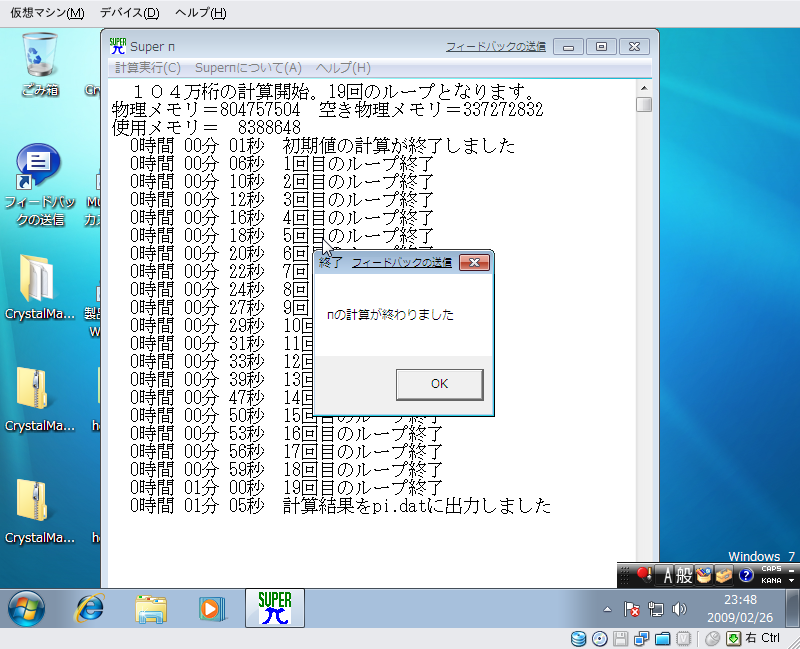Click the green arrow host key icon
The height and width of the screenshot is (649, 800).
coord(733,639)
